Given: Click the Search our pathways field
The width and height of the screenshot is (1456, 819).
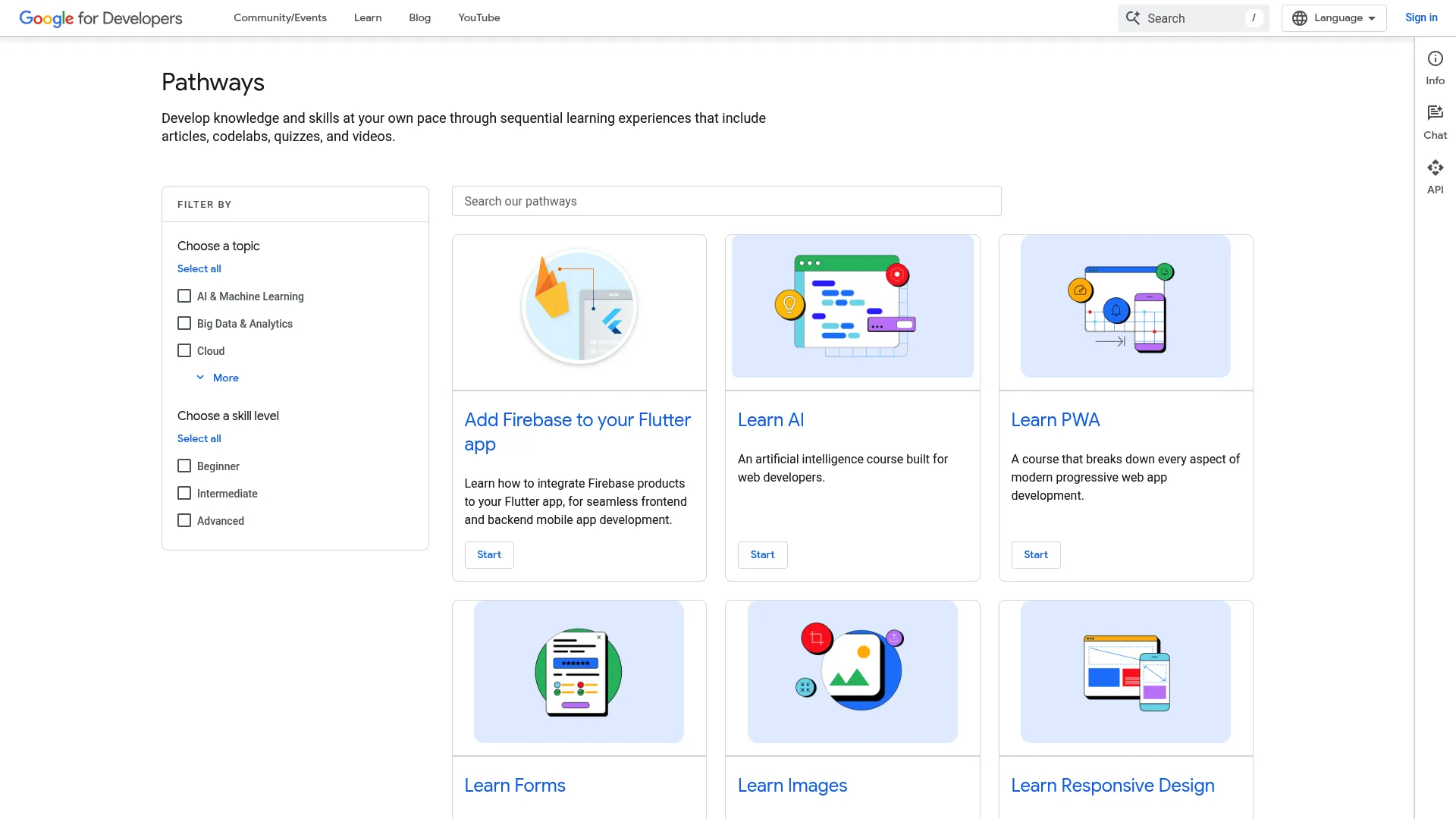Looking at the screenshot, I should pyautogui.click(x=726, y=201).
